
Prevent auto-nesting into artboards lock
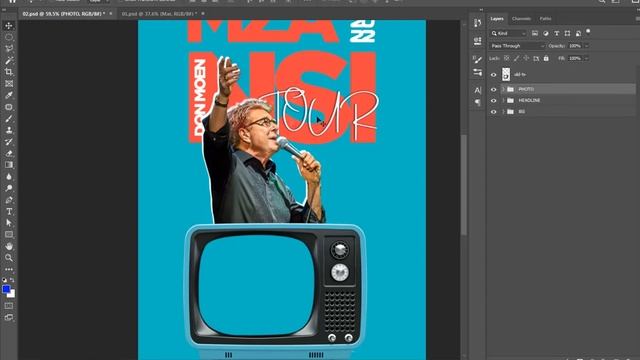pos(536,58)
